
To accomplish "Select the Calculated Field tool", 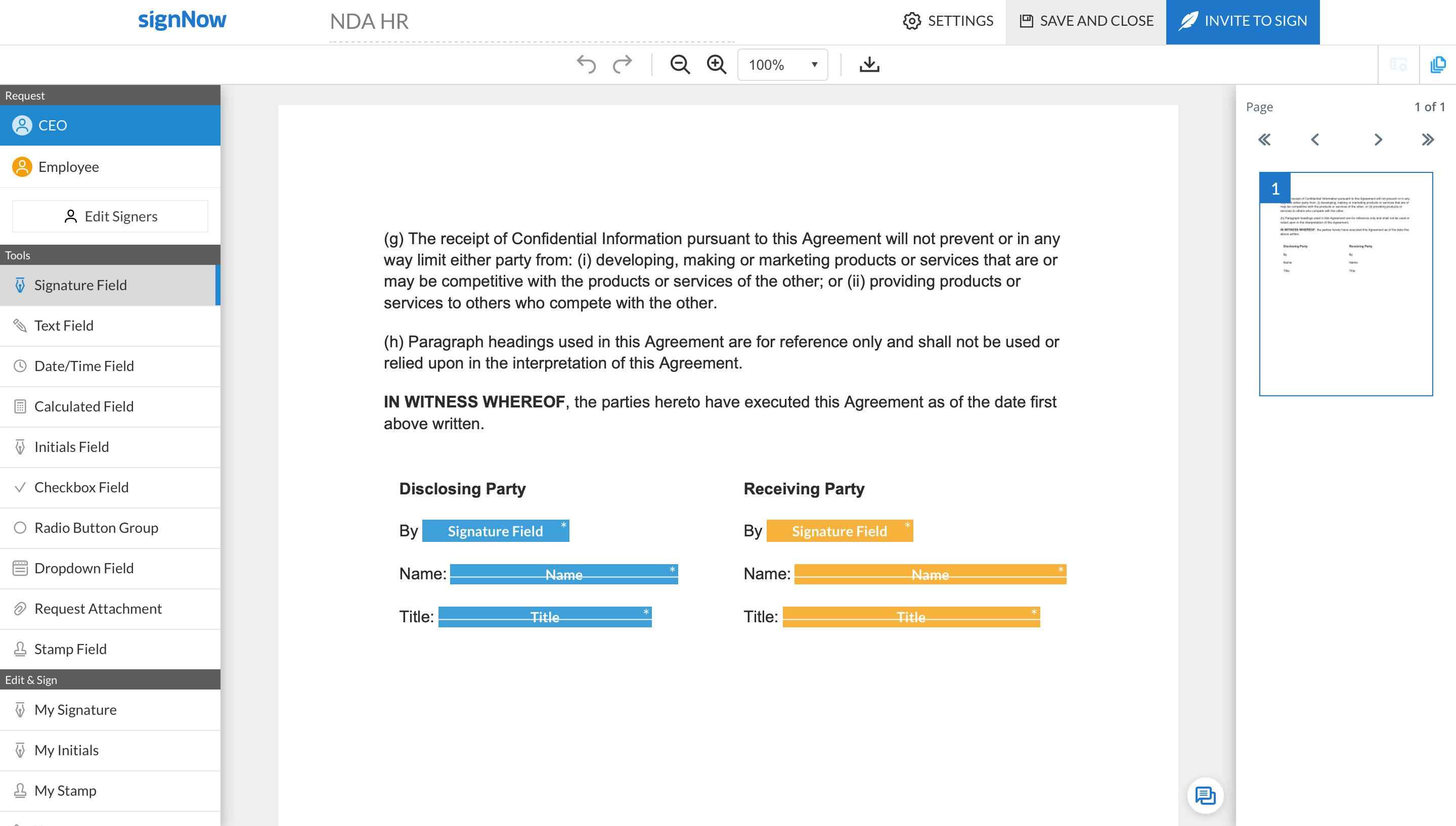I will click(x=83, y=406).
